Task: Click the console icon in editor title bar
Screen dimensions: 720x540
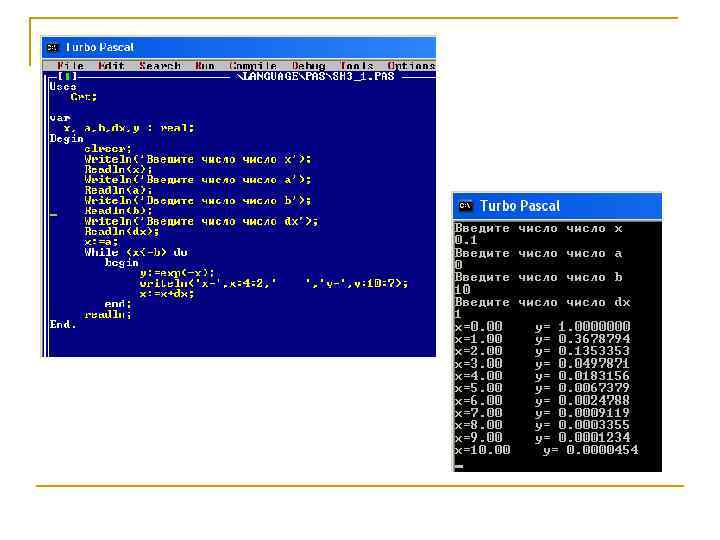Action: click(x=53, y=47)
